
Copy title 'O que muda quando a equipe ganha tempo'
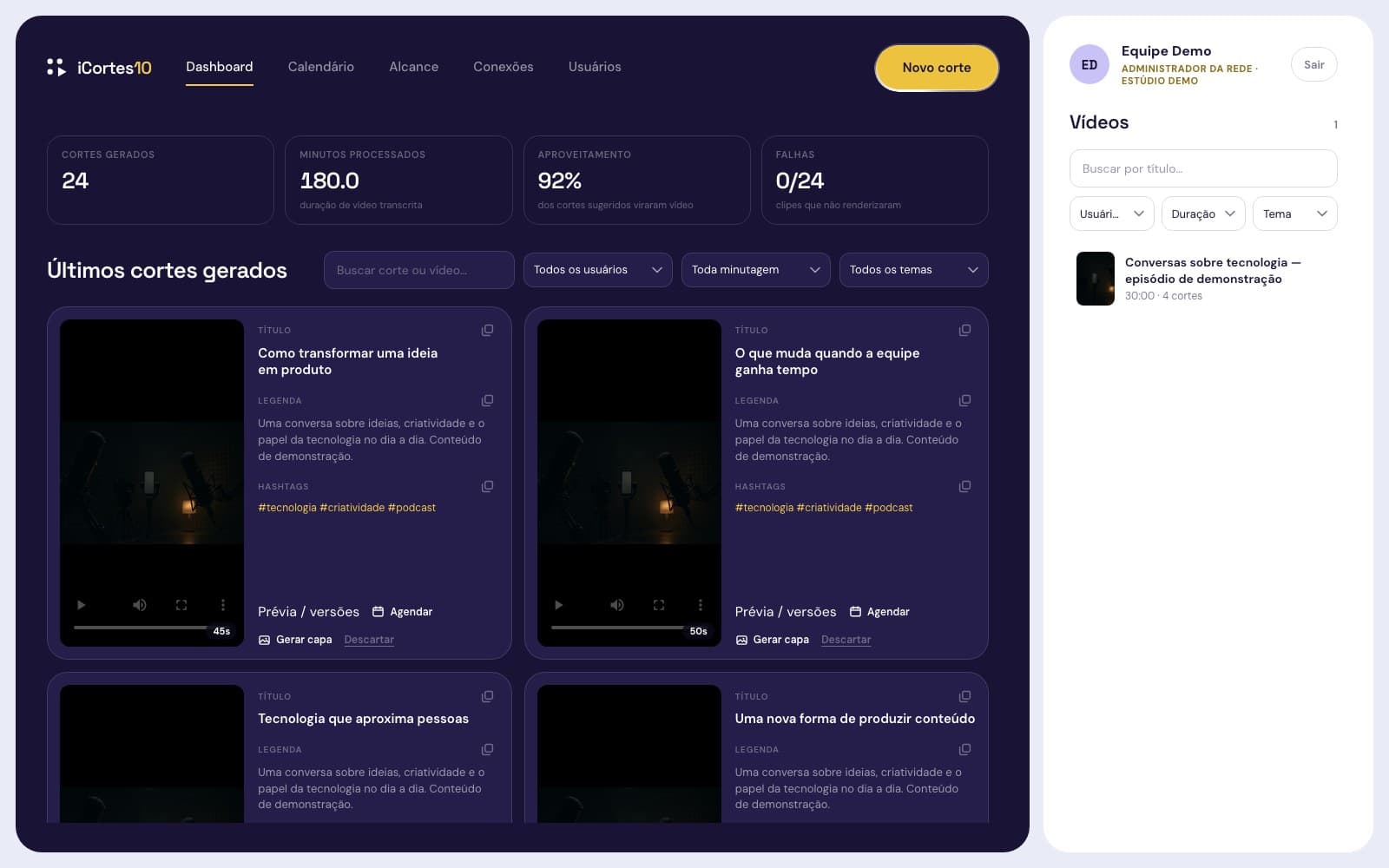[964, 330]
